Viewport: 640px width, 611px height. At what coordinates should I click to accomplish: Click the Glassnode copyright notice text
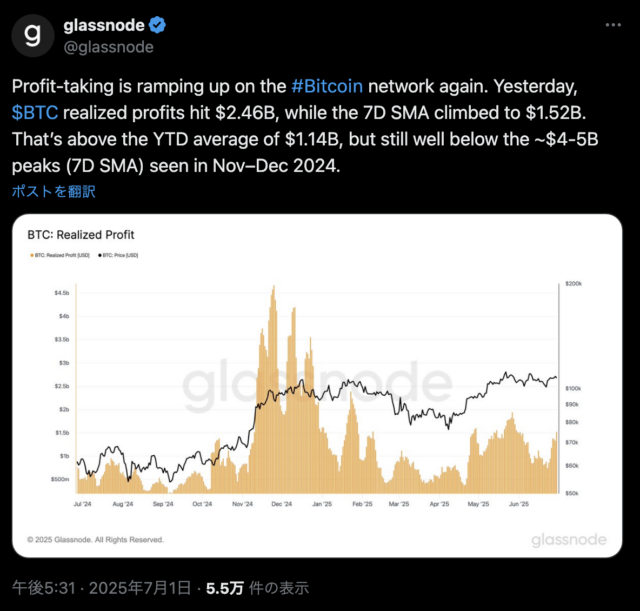pos(96,540)
